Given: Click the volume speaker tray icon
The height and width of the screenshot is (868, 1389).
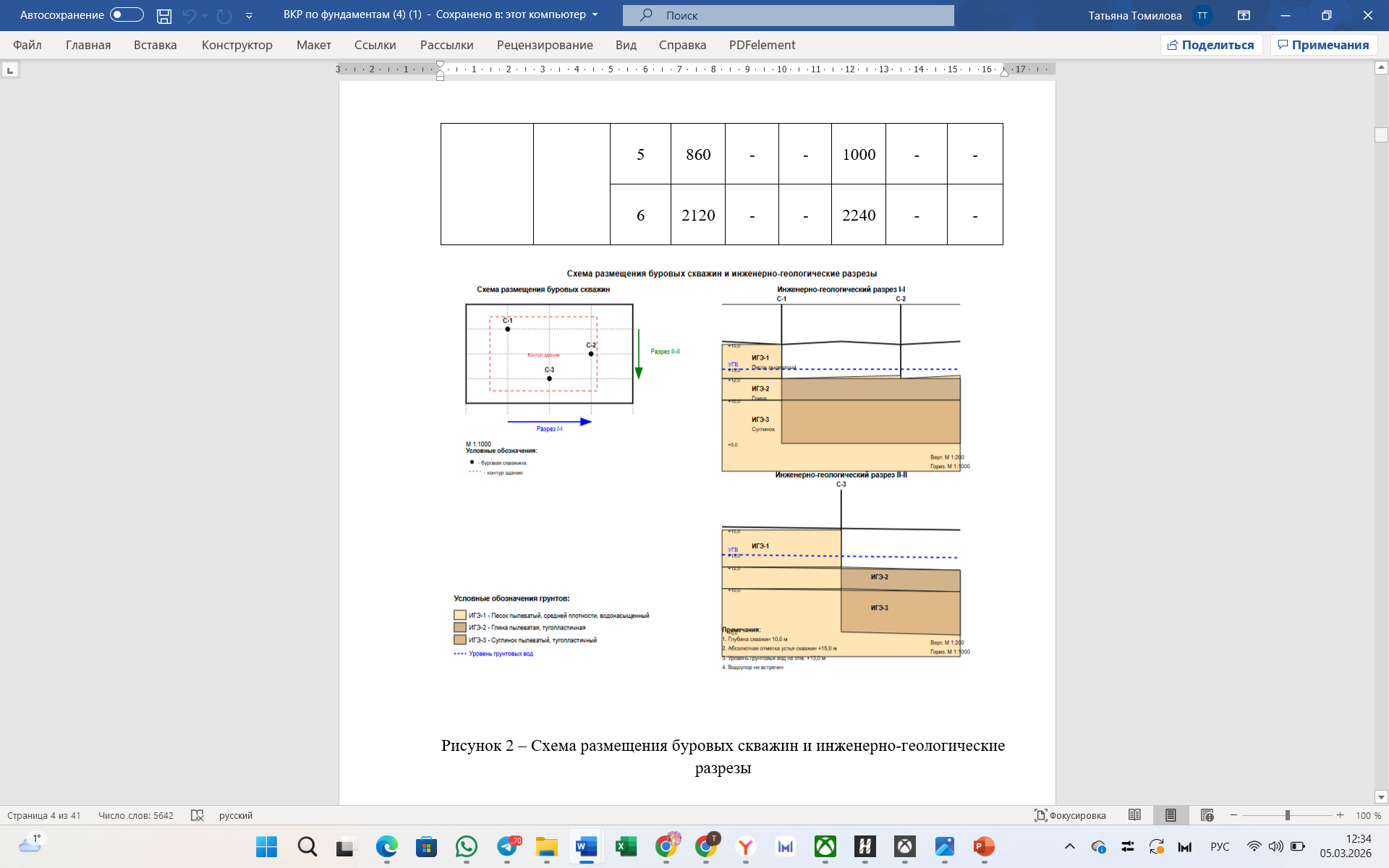Looking at the screenshot, I should click(1276, 846).
